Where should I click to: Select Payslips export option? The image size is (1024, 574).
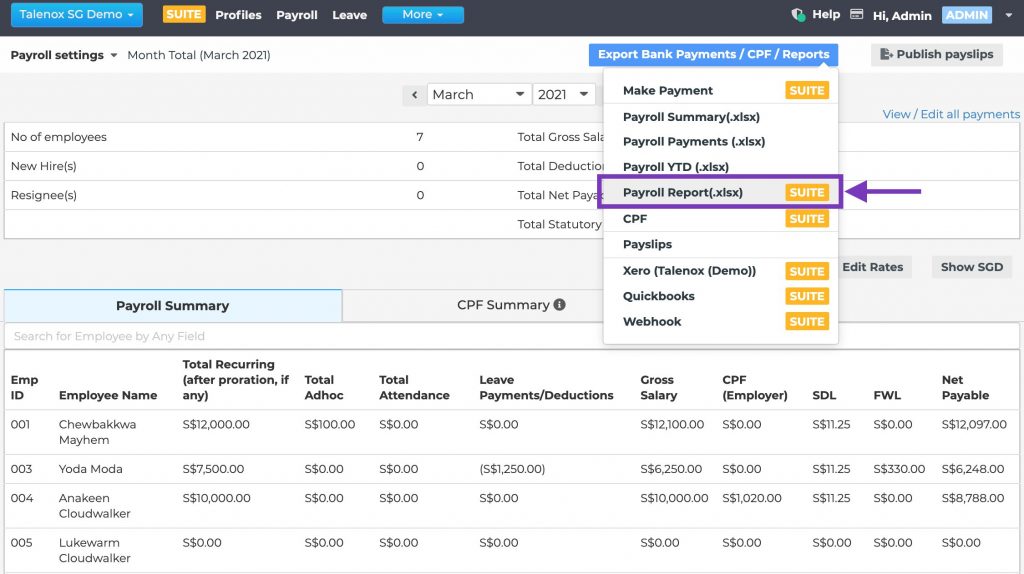(720, 244)
